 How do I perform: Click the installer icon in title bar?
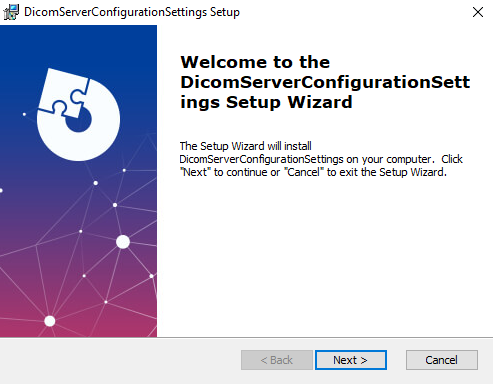[11, 12]
